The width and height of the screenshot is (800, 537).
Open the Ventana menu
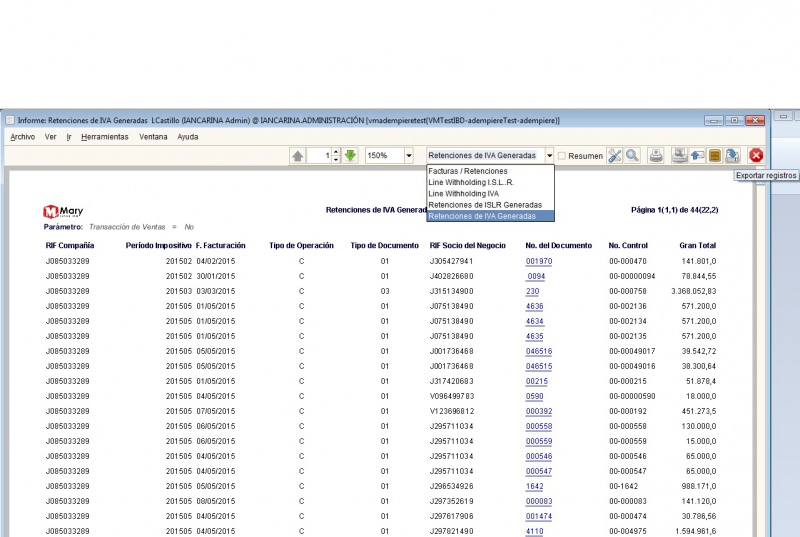click(153, 137)
